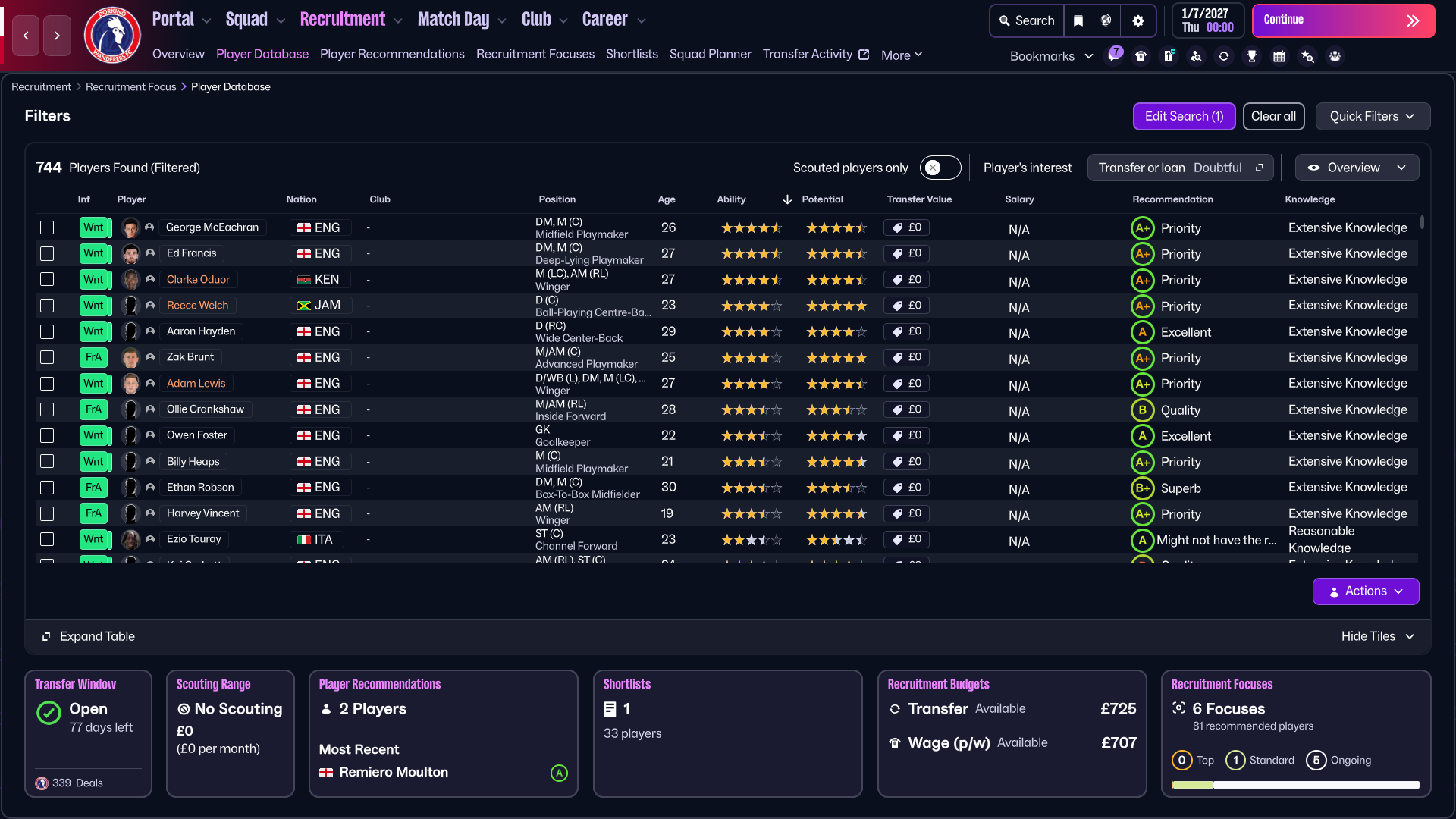The height and width of the screenshot is (819, 1456).
Task: Tick the checkbox for George McEachran
Action: [x=47, y=227]
